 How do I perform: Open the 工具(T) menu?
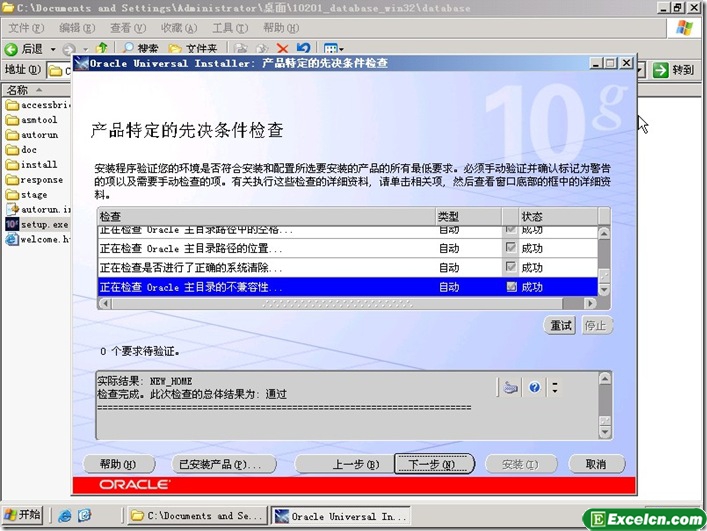point(230,28)
